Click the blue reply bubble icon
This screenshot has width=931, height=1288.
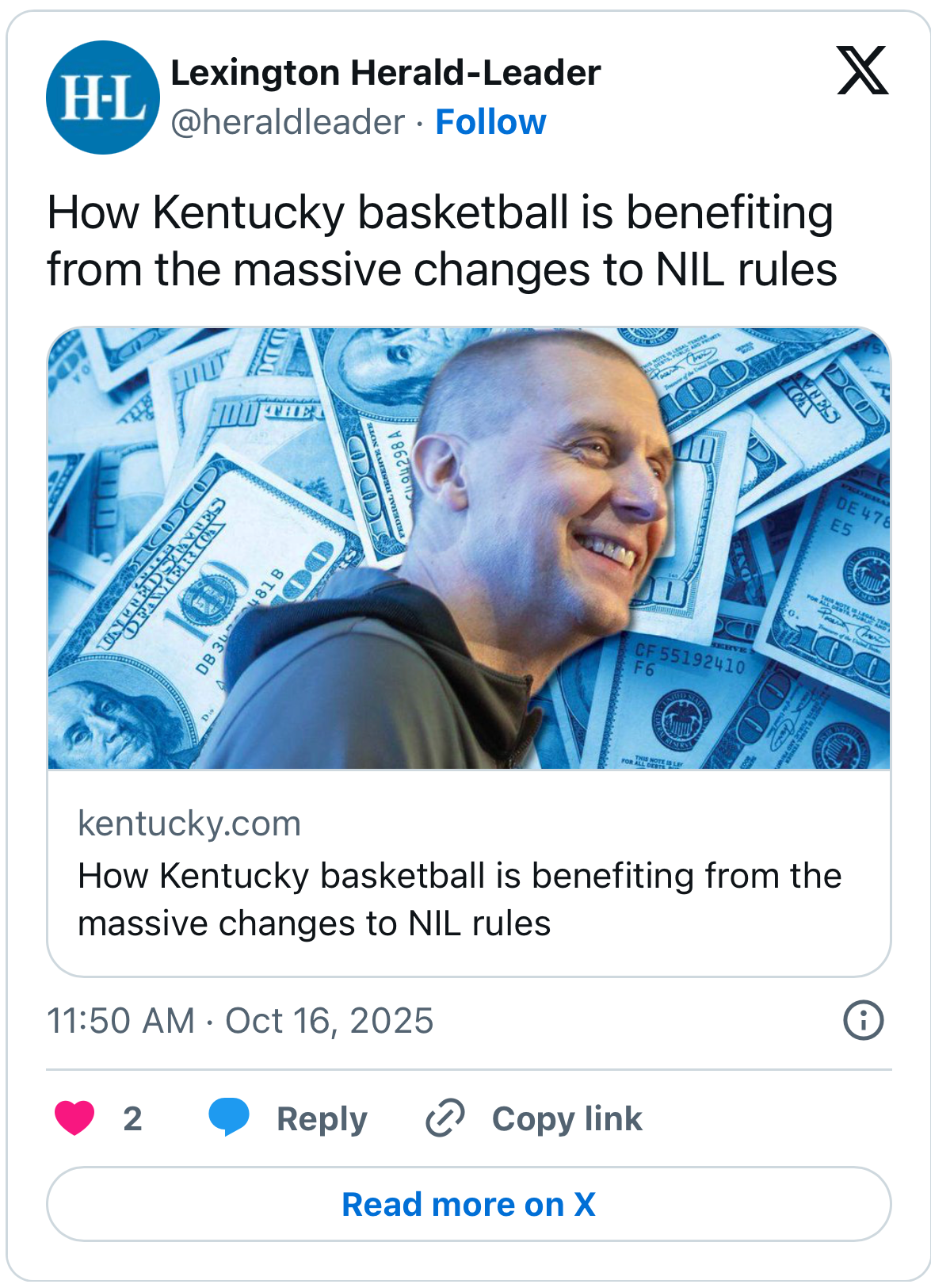[x=229, y=1118]
